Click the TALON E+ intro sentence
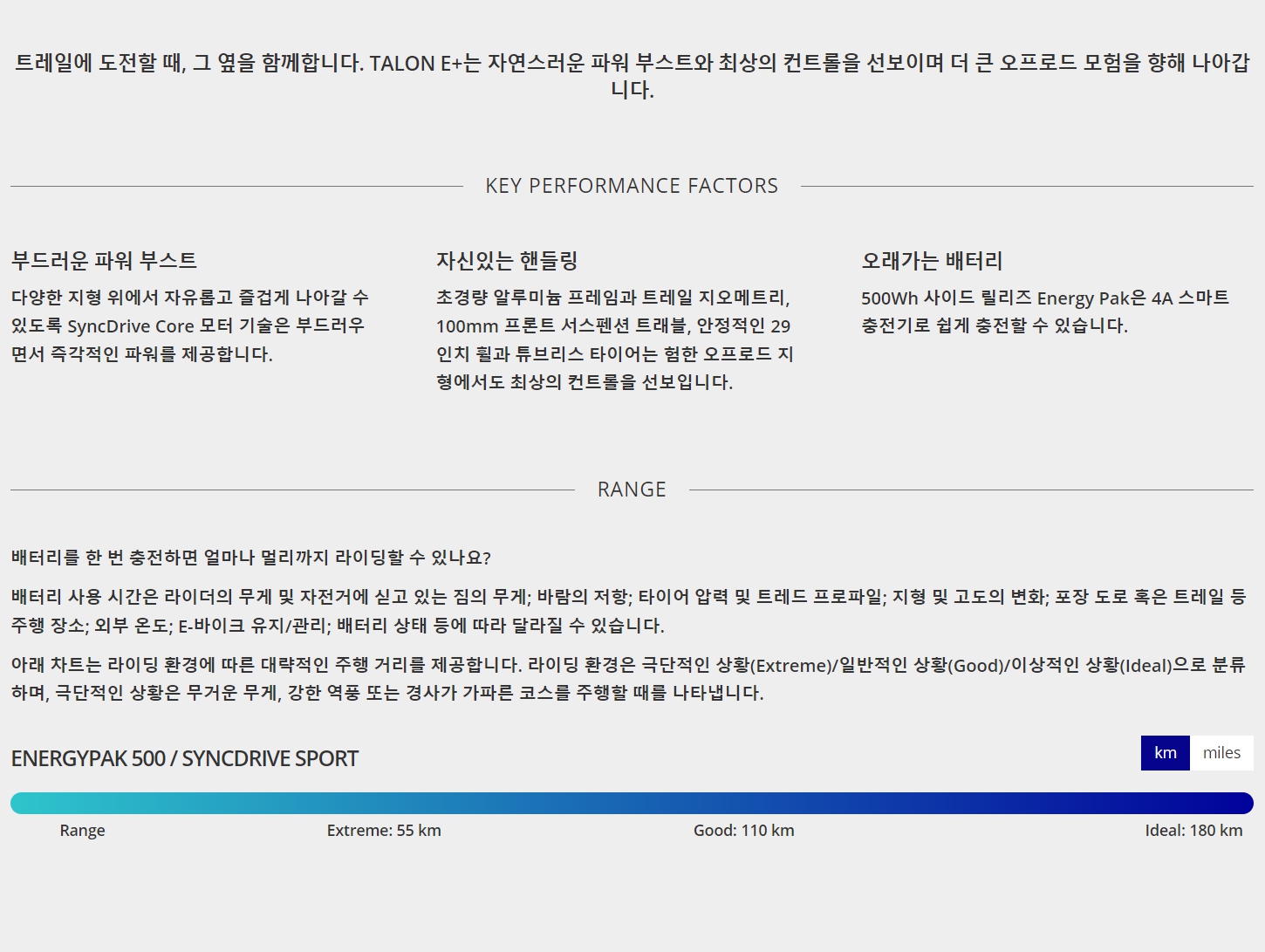 pos(632,76)
